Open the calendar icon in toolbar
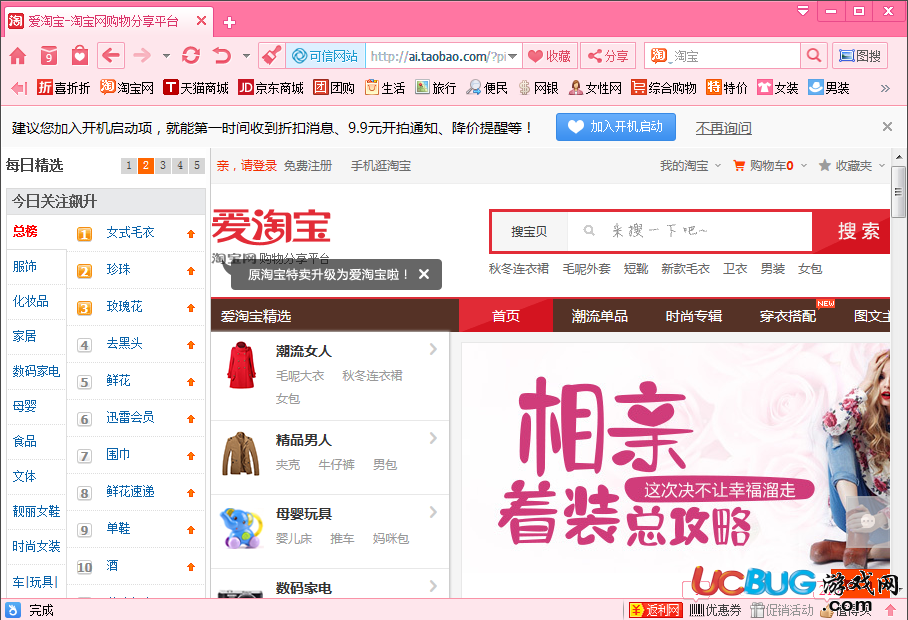 point(49,56)
